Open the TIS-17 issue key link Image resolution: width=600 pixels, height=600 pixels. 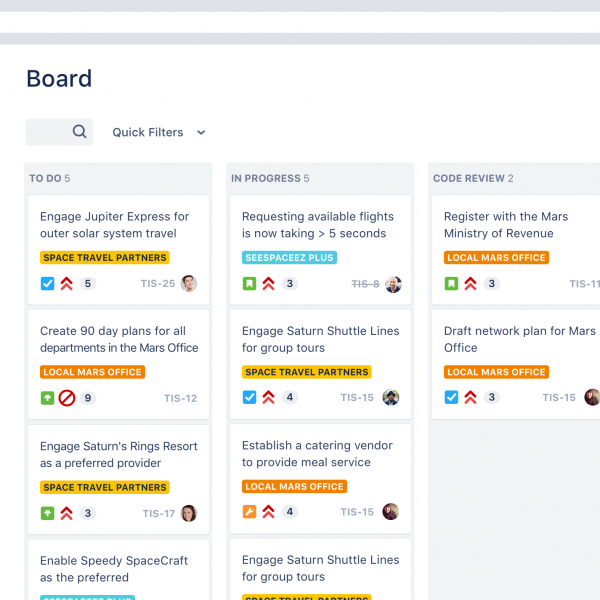[159, 514]
